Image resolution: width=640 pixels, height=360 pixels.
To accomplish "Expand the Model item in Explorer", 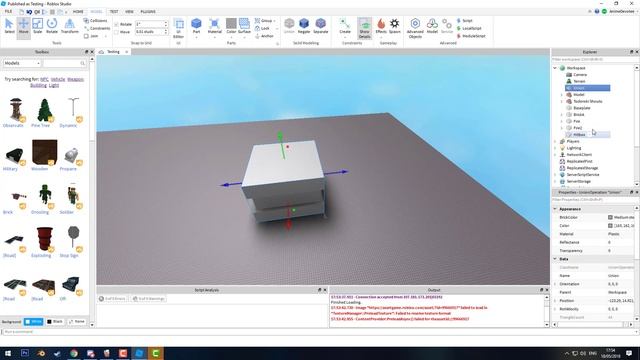I will pyautogui.click(x=562, y=95).
